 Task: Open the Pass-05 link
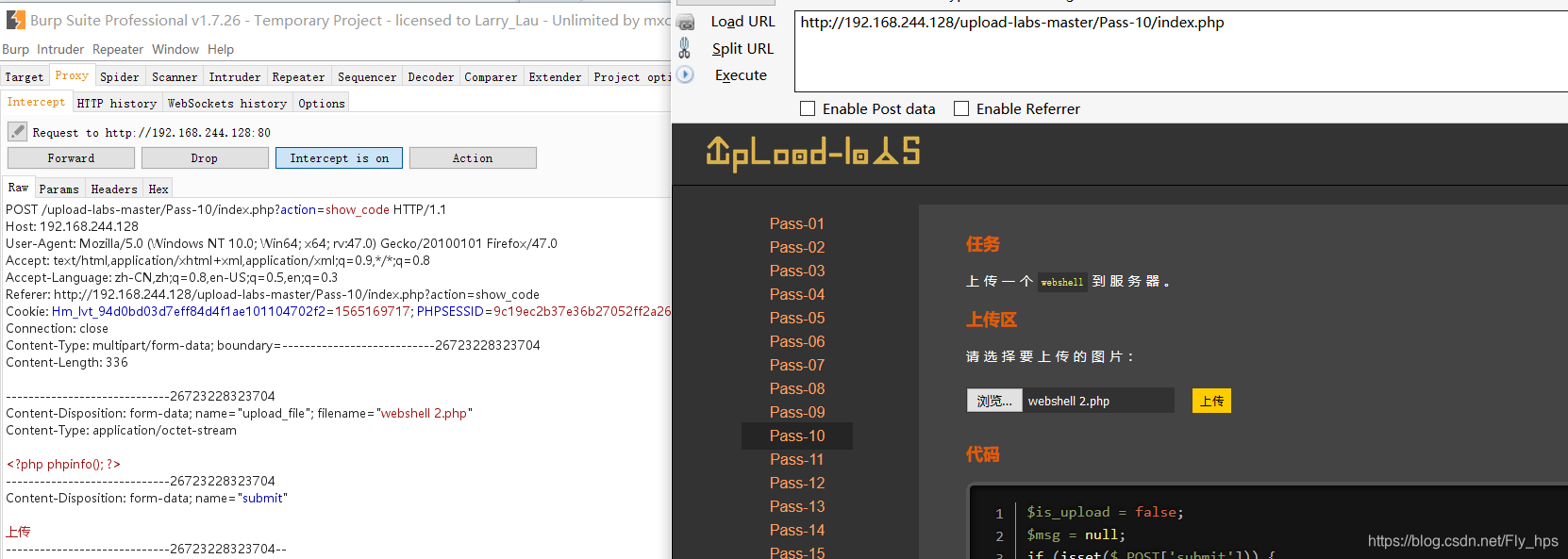[x=797, y=318]
